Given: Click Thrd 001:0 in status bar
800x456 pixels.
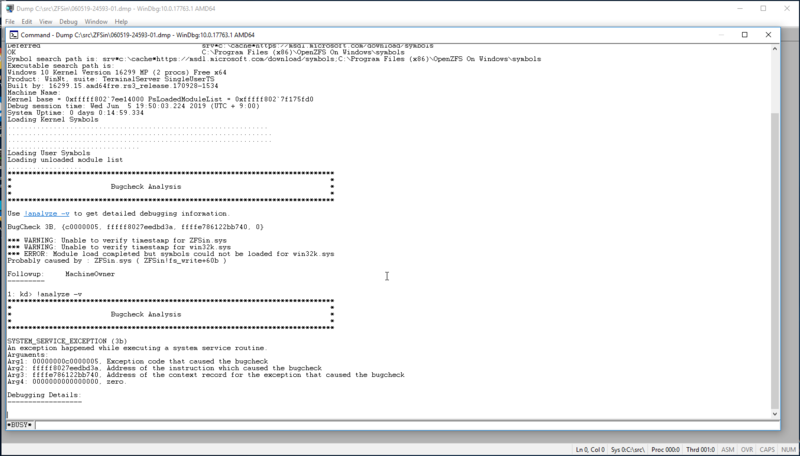Looking at the screenshot, I should pos(700,450).
